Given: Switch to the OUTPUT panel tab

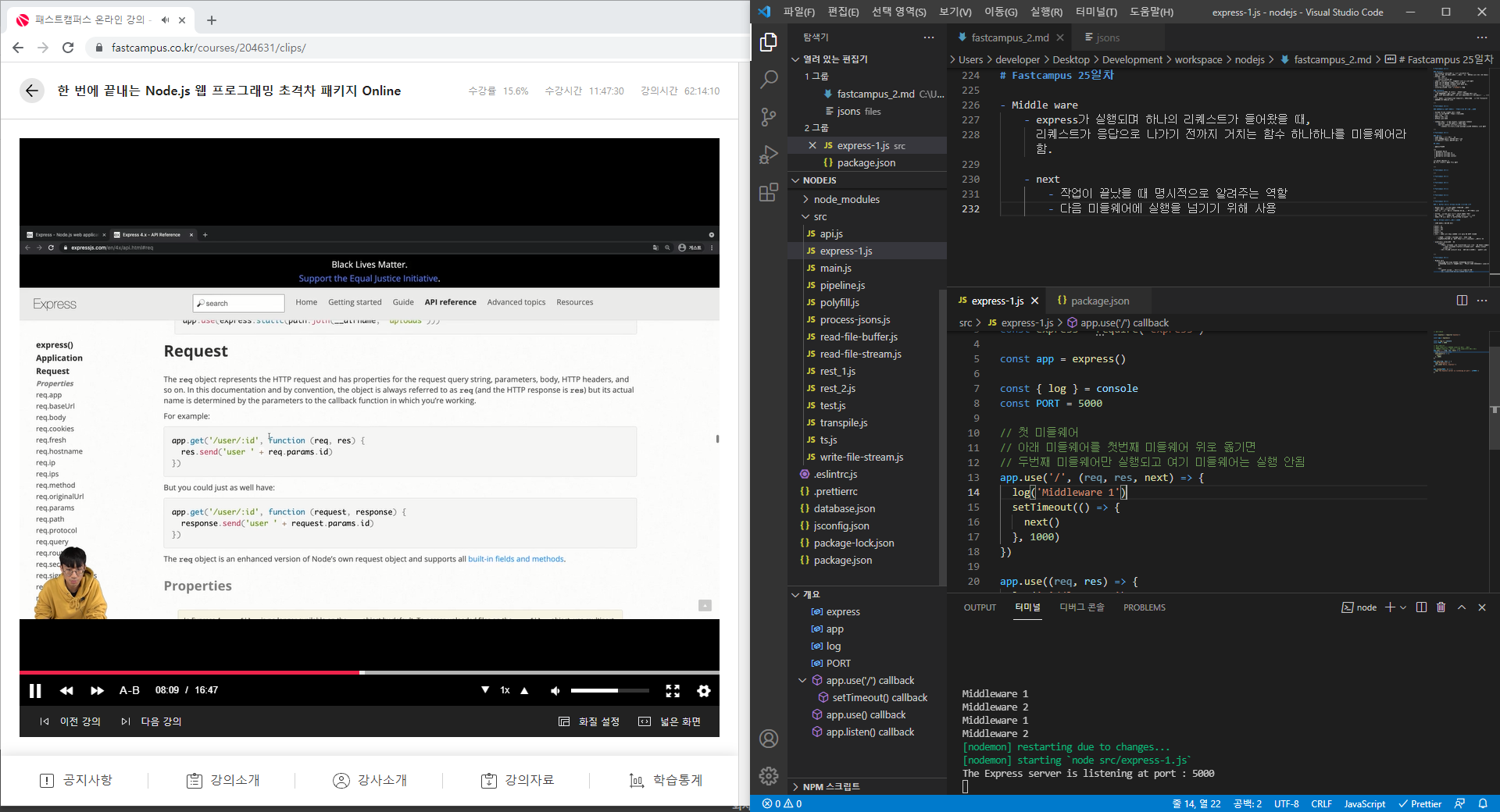Looking at the screenshot, I should [980, 607].
